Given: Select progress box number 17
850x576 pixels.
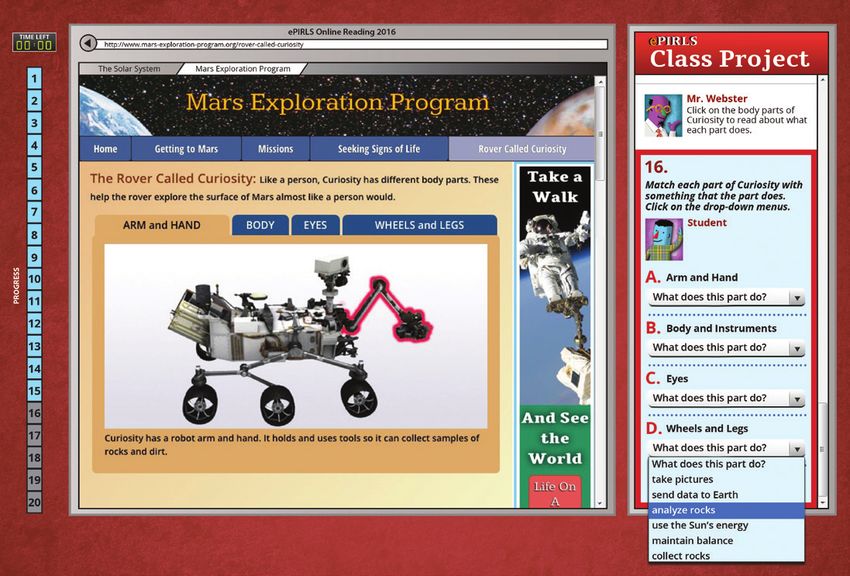Looking at the screenshot, I should (34, 435).
